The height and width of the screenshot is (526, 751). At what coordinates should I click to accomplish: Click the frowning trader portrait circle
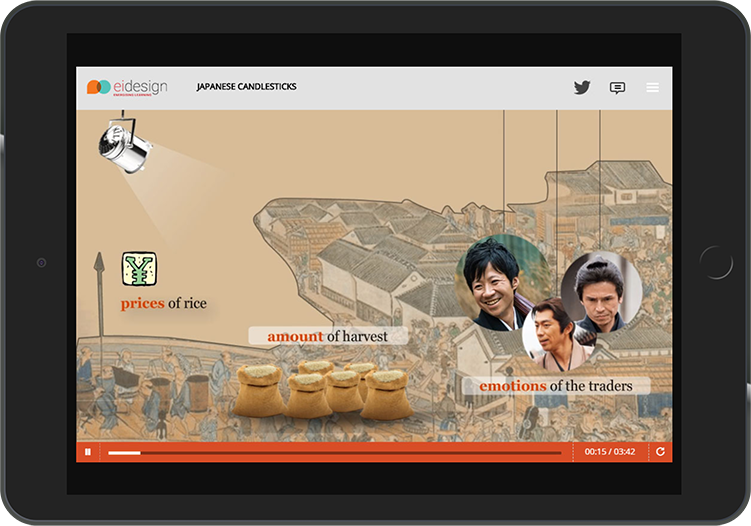(601, 293)
